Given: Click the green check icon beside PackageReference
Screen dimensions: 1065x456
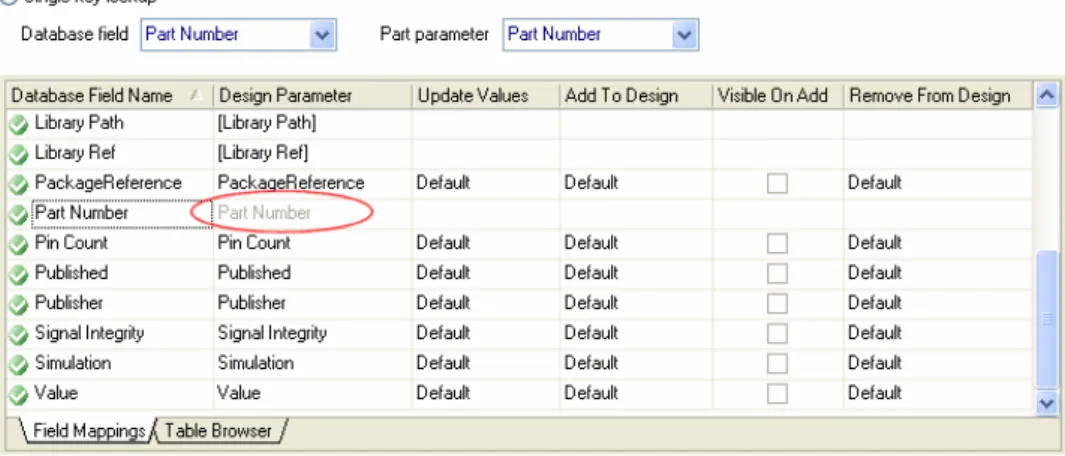Looking at the screenshot, I should pyautogui.click(x=18, y=185).
